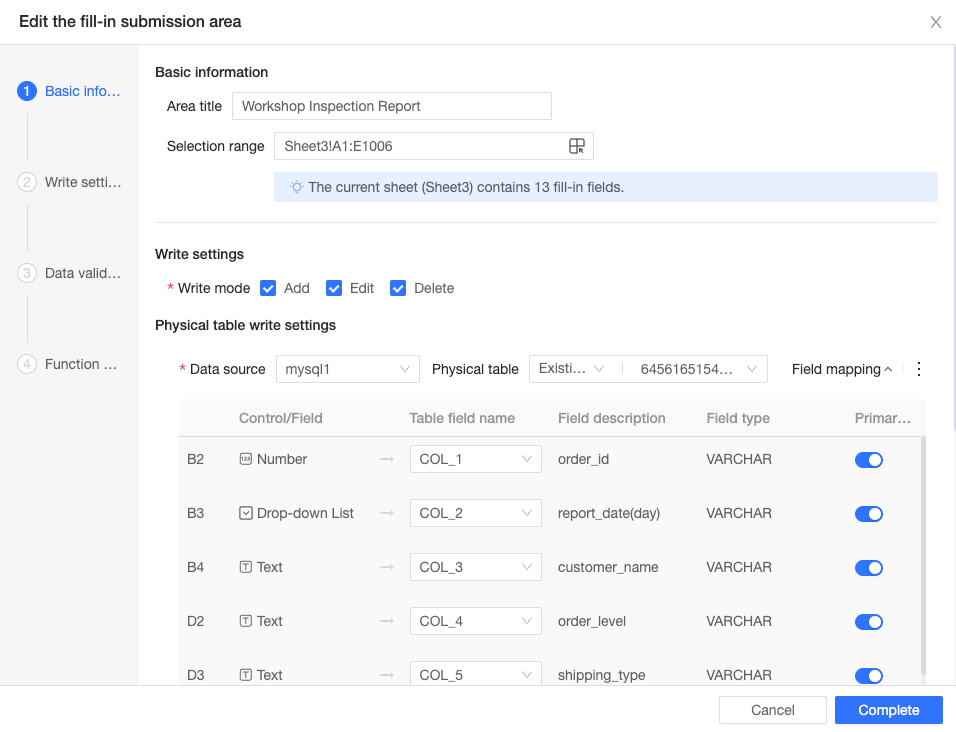Click the cell range selector icon
The image size is (956, 732).
click(576, 146)
